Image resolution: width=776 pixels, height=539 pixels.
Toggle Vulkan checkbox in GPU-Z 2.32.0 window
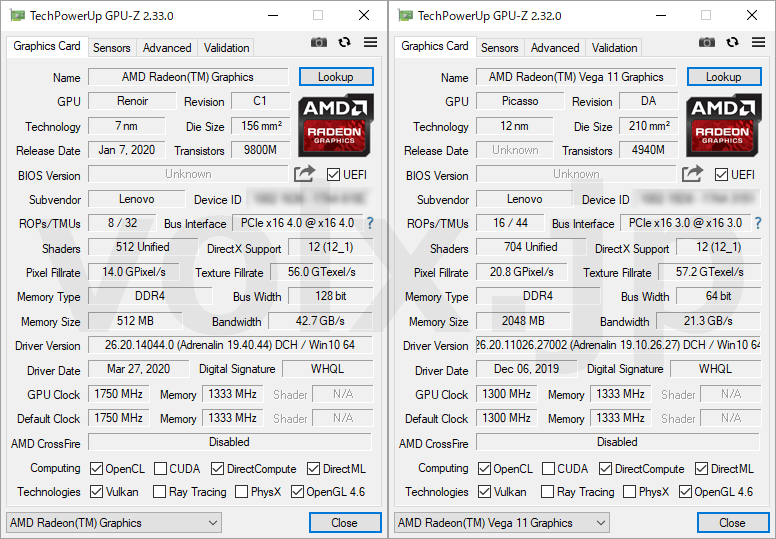click(485, 491)
